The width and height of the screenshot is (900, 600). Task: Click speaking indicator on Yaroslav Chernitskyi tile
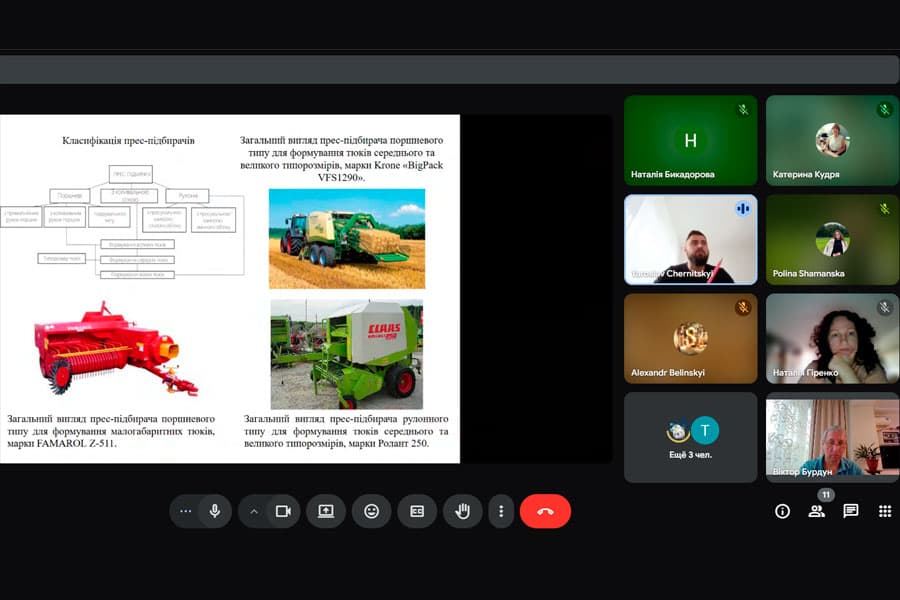(x=743, y=208)
